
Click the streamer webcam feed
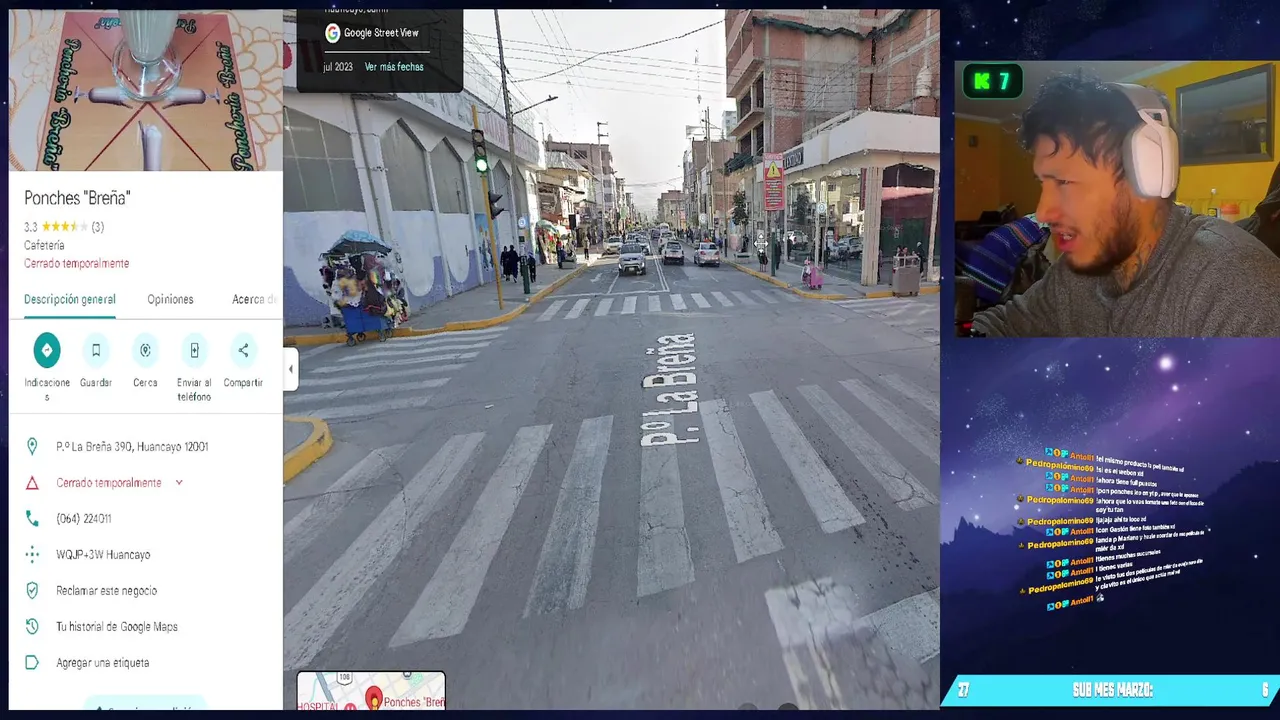tap(1117, 199)
